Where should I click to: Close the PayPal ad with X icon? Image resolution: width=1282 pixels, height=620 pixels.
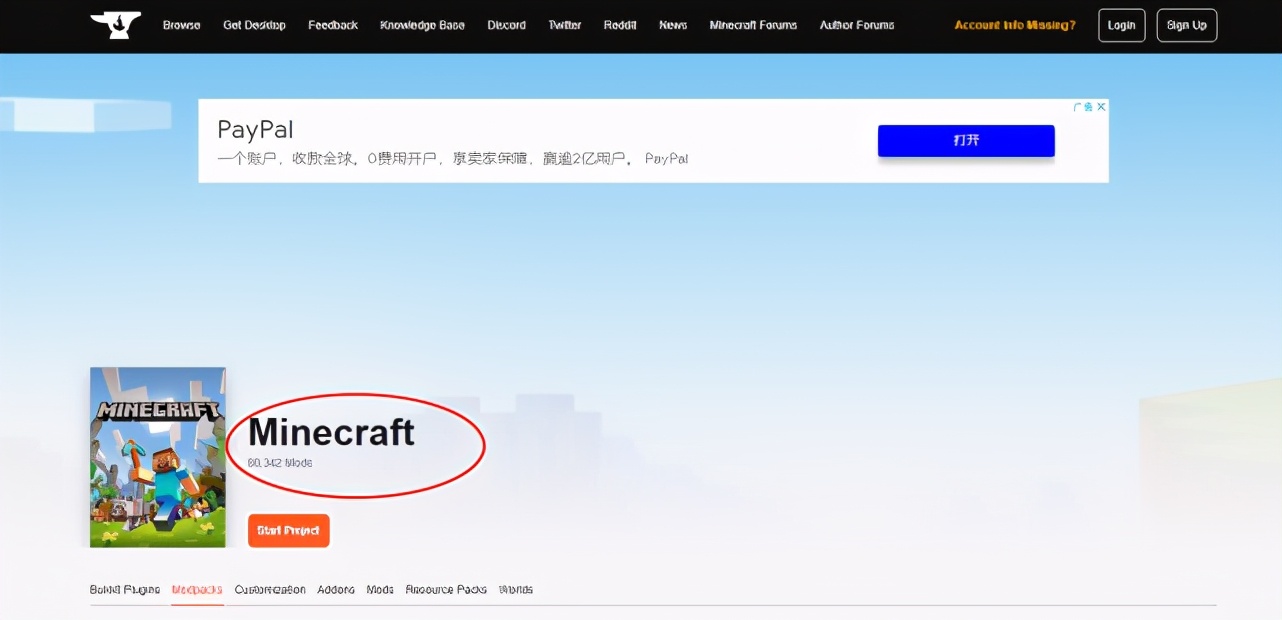click(1101, 107)
